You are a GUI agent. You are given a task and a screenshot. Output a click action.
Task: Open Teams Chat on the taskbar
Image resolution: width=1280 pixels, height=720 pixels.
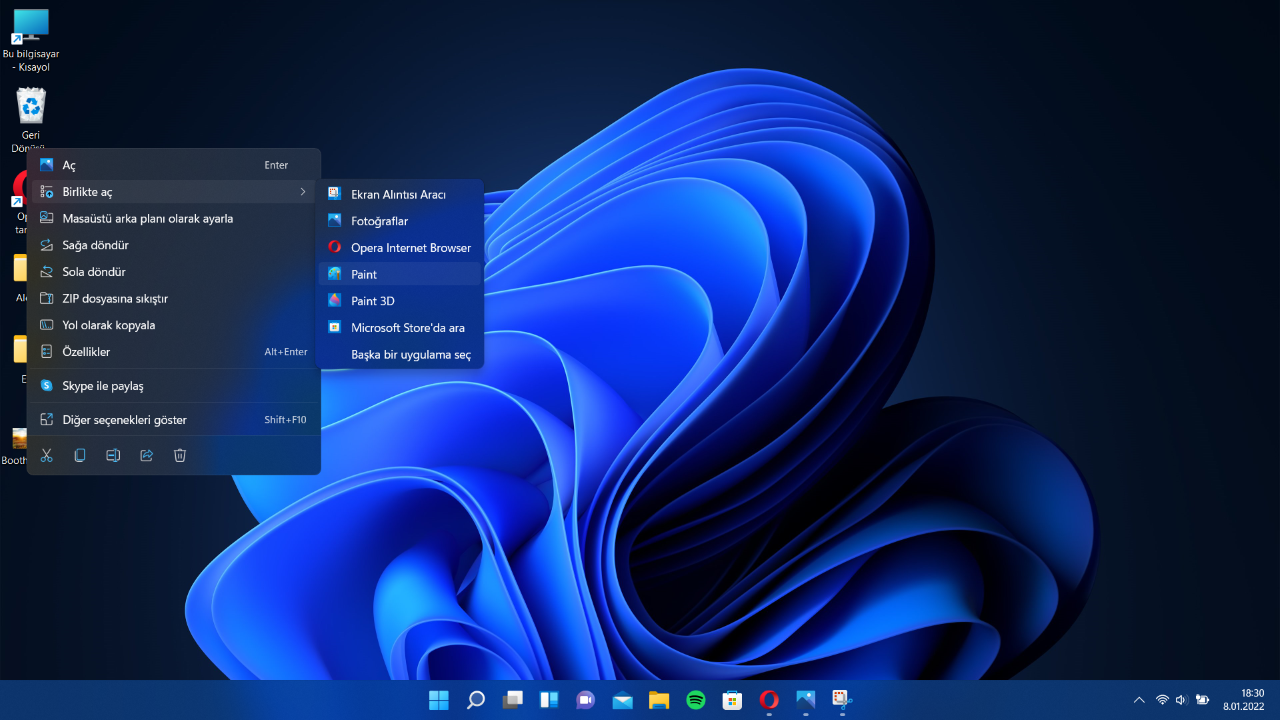586,700
